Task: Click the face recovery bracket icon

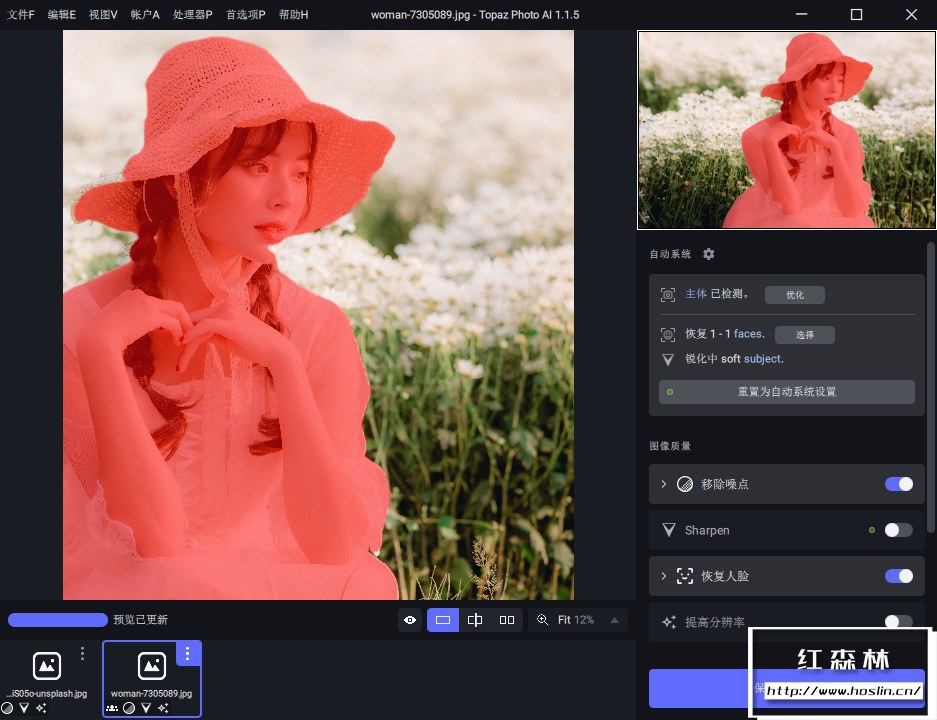Action: pyautogui.click(x=685, y=576)
